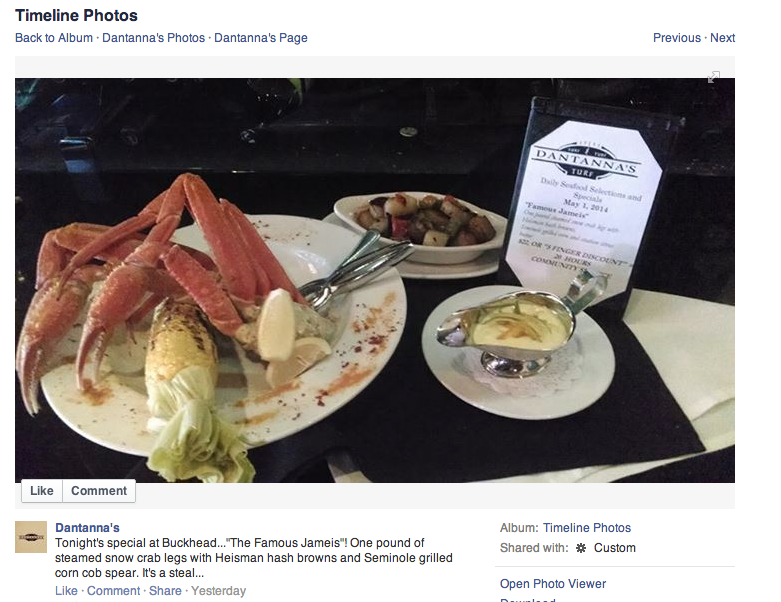Advance to the Next photo
This screenshot has height=602, width=781.
(722, 38)
